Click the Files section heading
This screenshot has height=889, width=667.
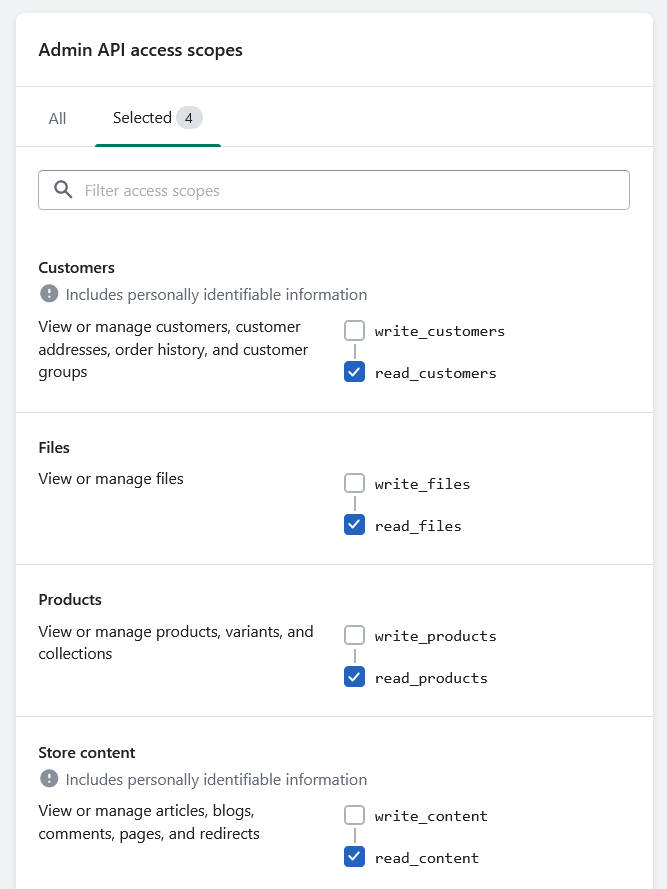[54, 448]
